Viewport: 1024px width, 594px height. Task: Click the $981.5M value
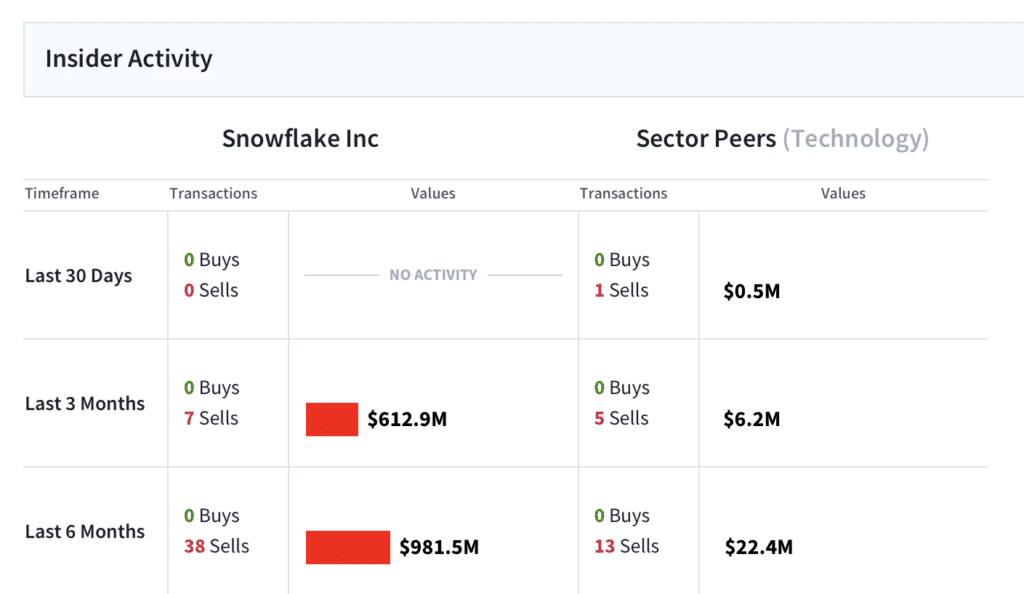tap(439, 547)
